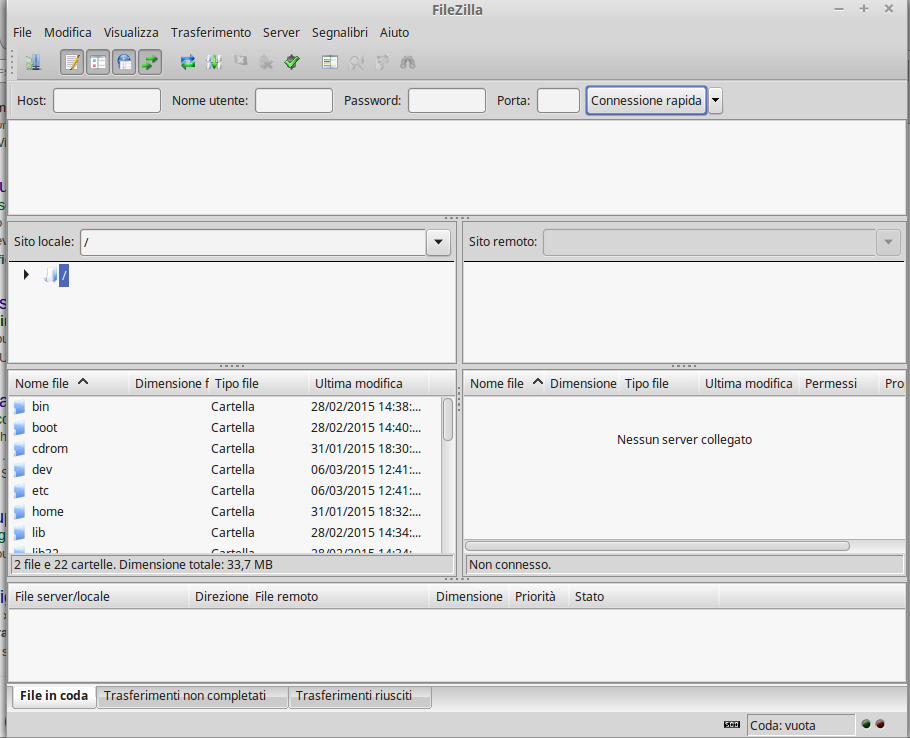
Task: Focus the Password input field
Action: pos(447,100)
